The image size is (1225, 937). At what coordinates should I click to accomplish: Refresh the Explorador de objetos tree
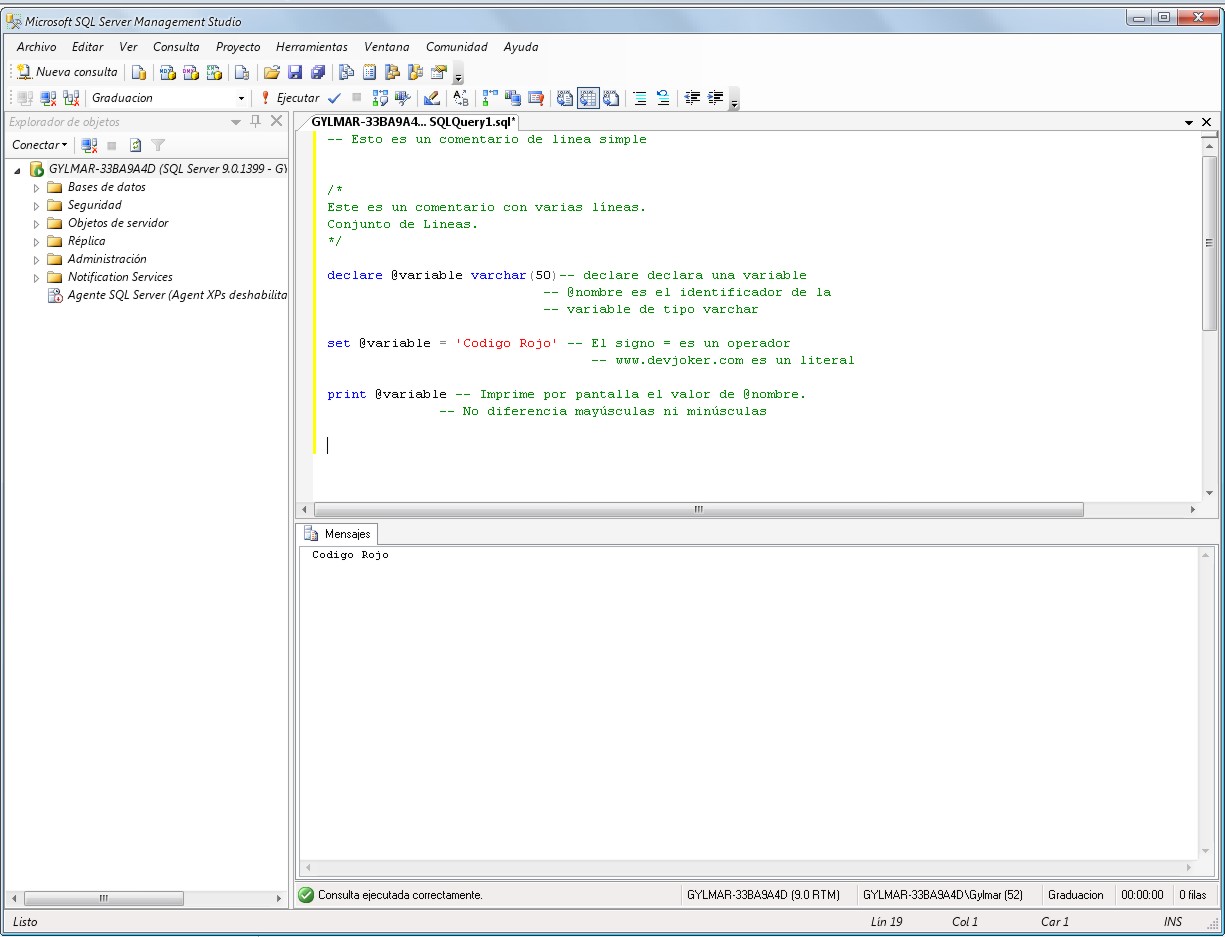pyautogui.click(x=134, y=145)
